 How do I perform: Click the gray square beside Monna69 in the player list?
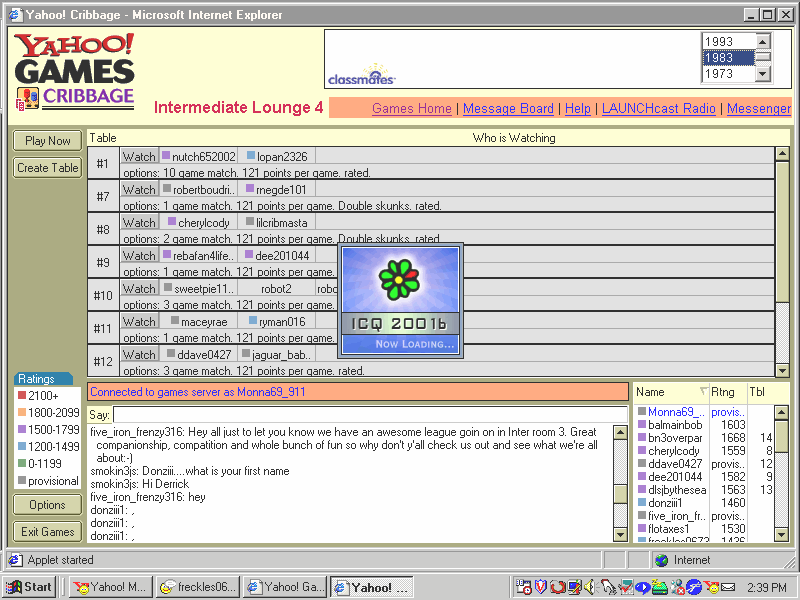(x=642, y=411)
